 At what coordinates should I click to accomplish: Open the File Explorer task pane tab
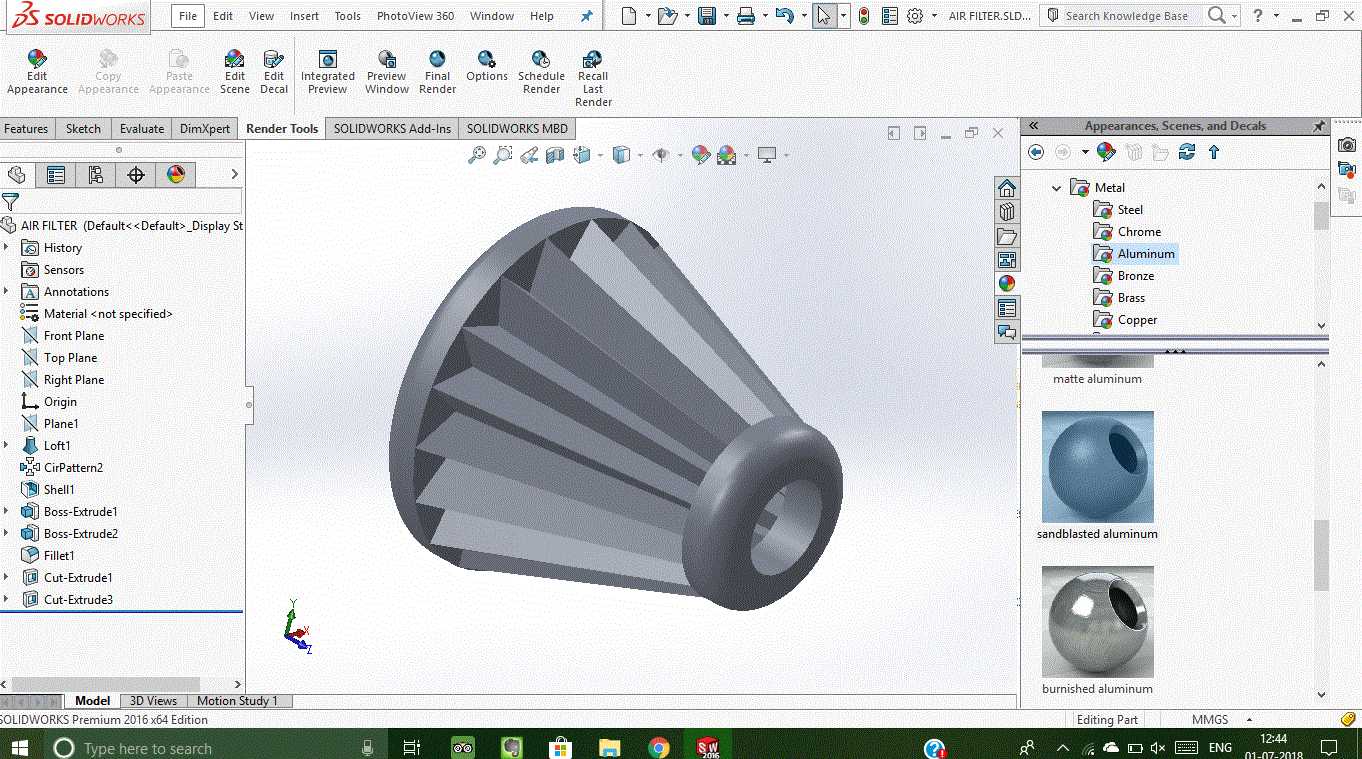point(1007,236)
